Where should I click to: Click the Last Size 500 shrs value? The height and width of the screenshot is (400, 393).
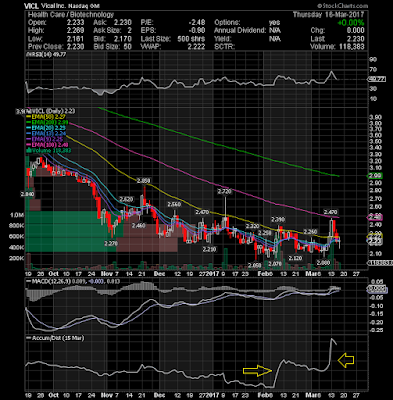(x=191, y=39)
